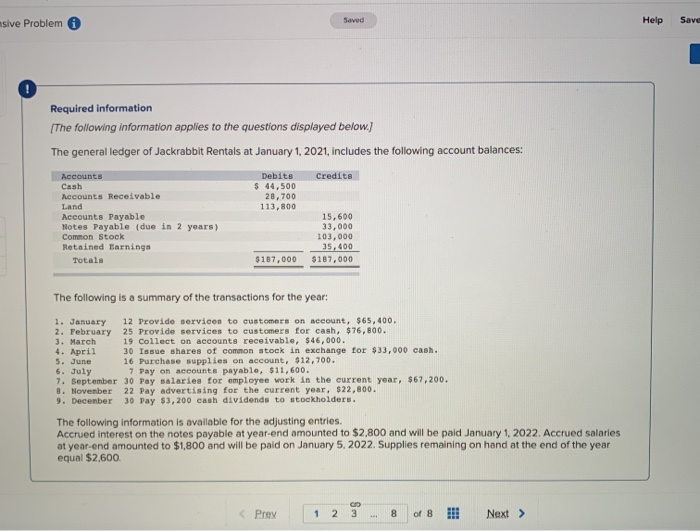
Task: Open the Help menu
Action: (652, 20)
